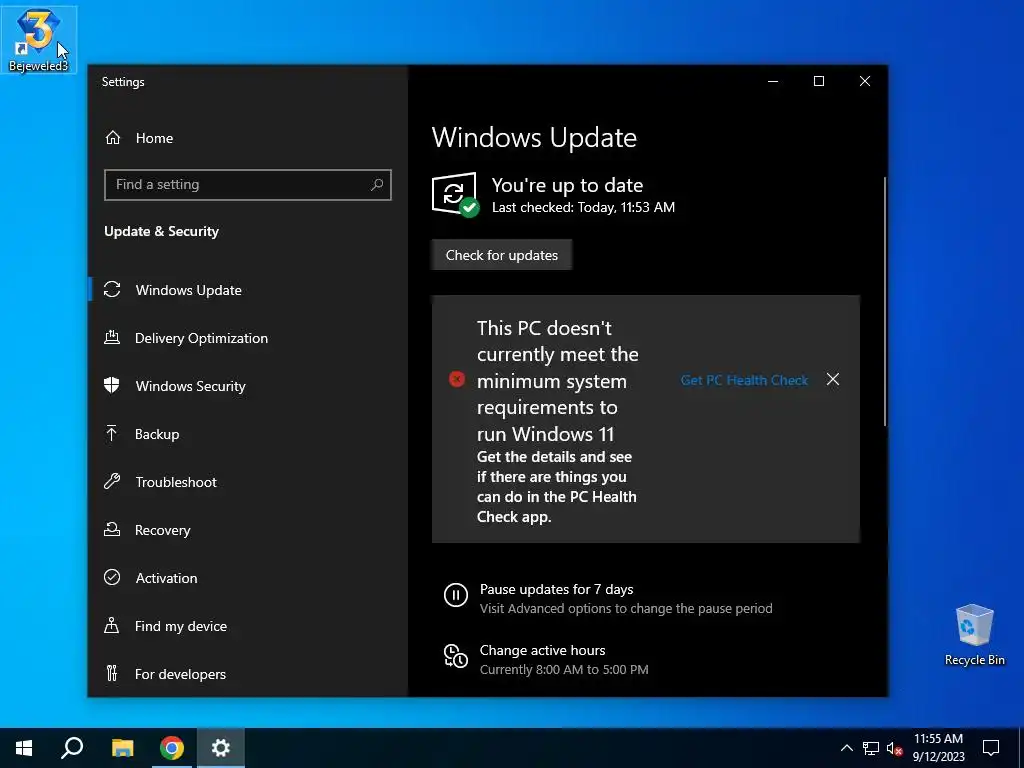
Task: Select Windows Update in sidebar
Action: click(189, 290)
